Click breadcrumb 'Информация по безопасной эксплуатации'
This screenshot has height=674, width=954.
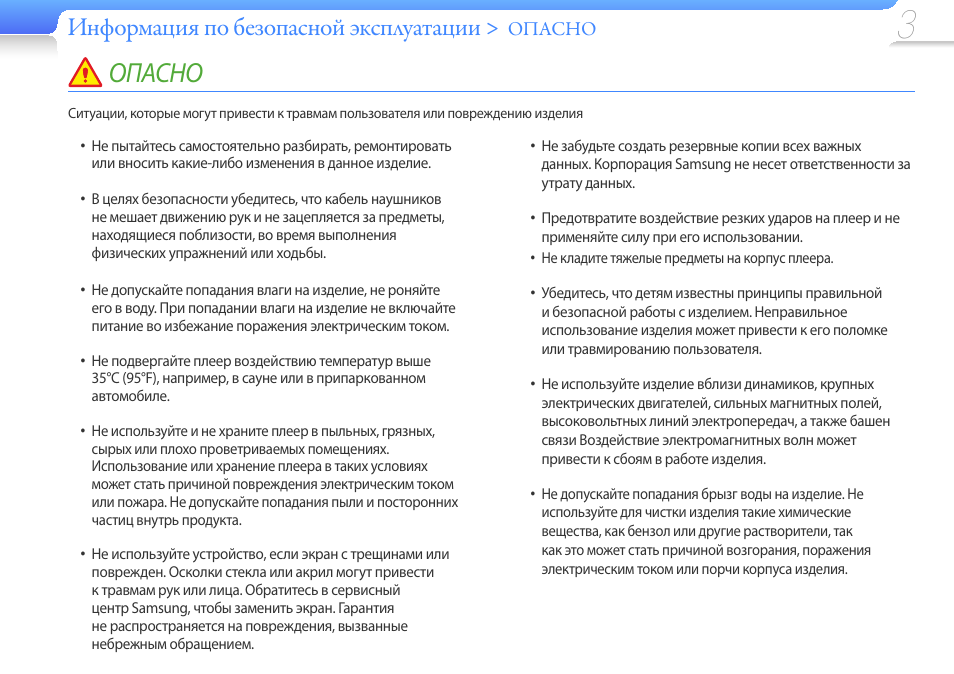click(x=274, y=27)
